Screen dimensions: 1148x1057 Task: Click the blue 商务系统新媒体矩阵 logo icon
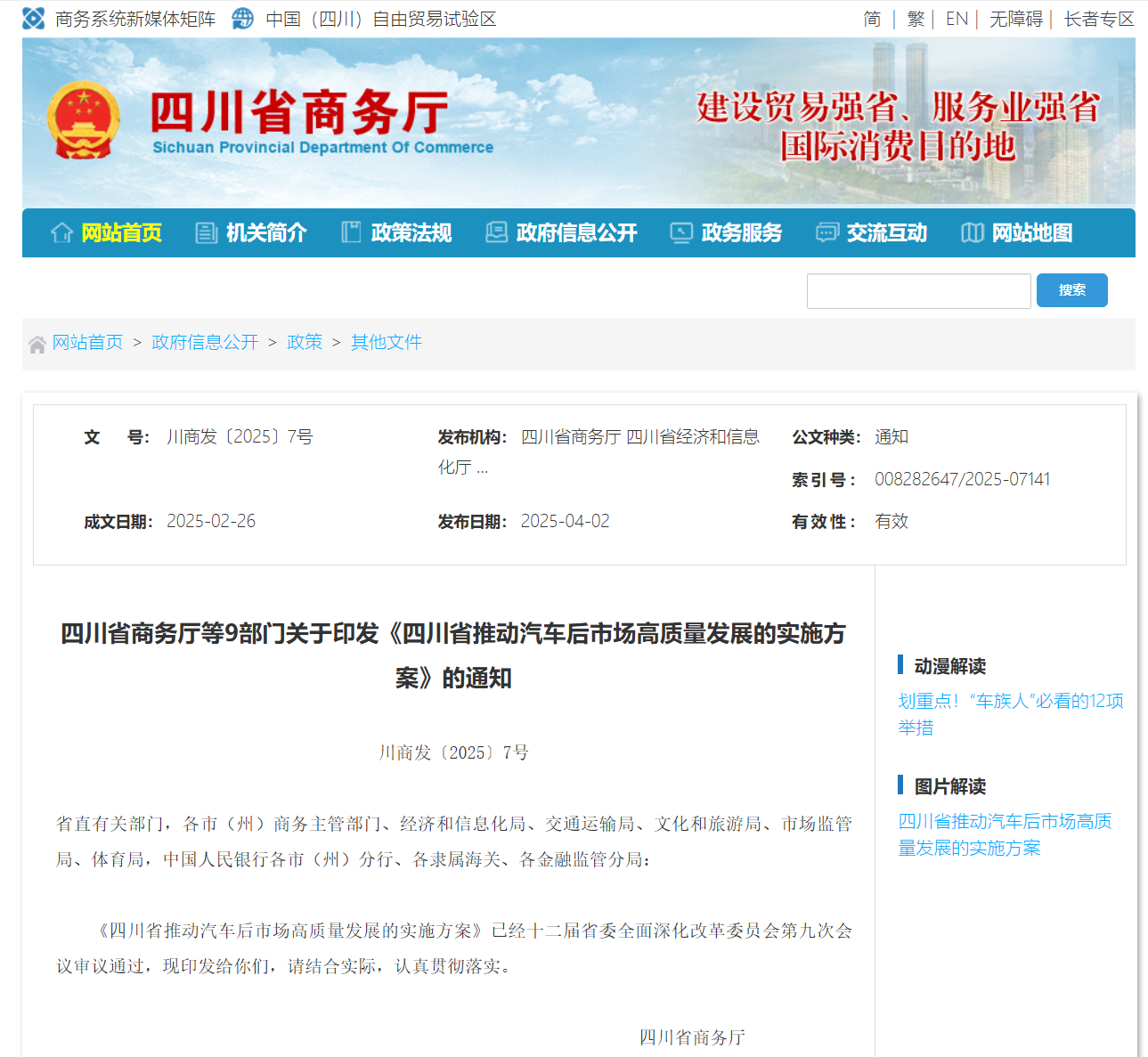pyautogui.click(x=34, y=19)
